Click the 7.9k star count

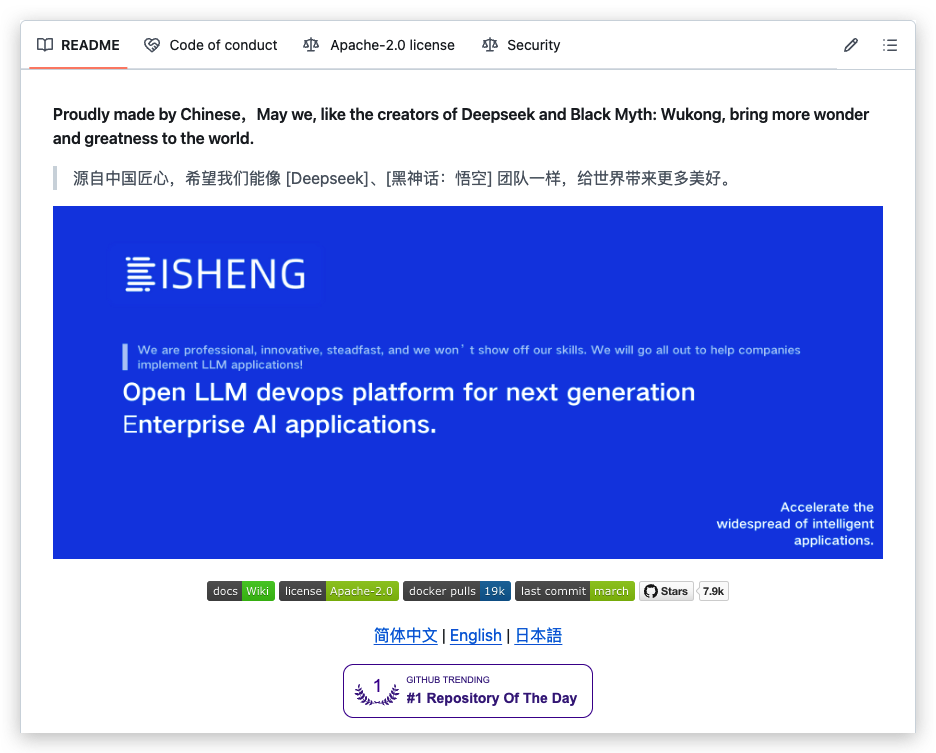[713, 591]
